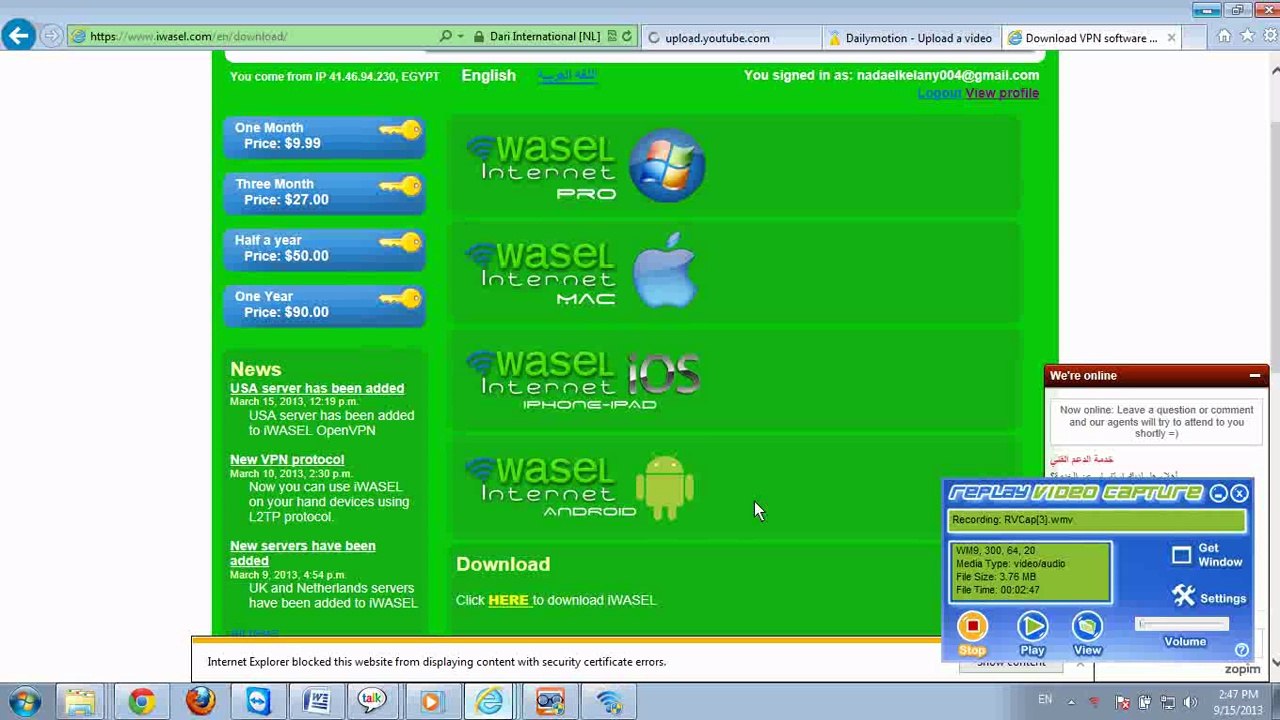The image size is (1280, 720).
Task: Open the iWASEL Wi-Fi app on the taskbar
Action: 609,701
